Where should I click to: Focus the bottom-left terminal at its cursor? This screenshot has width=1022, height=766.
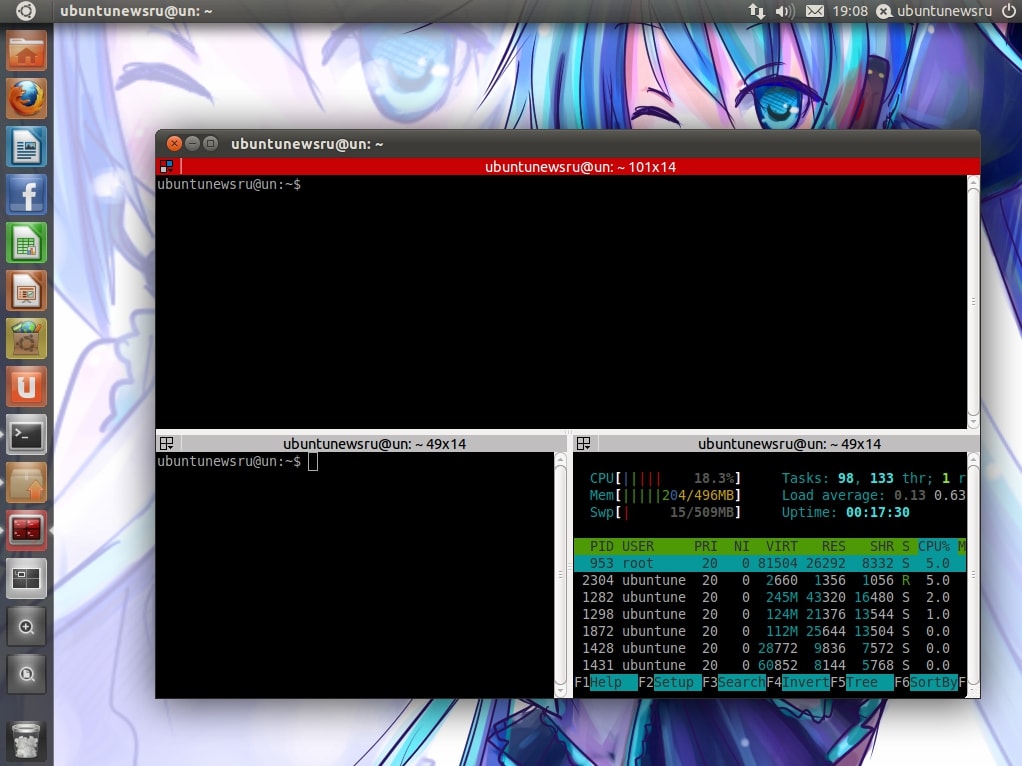click(x=313, y=462)
